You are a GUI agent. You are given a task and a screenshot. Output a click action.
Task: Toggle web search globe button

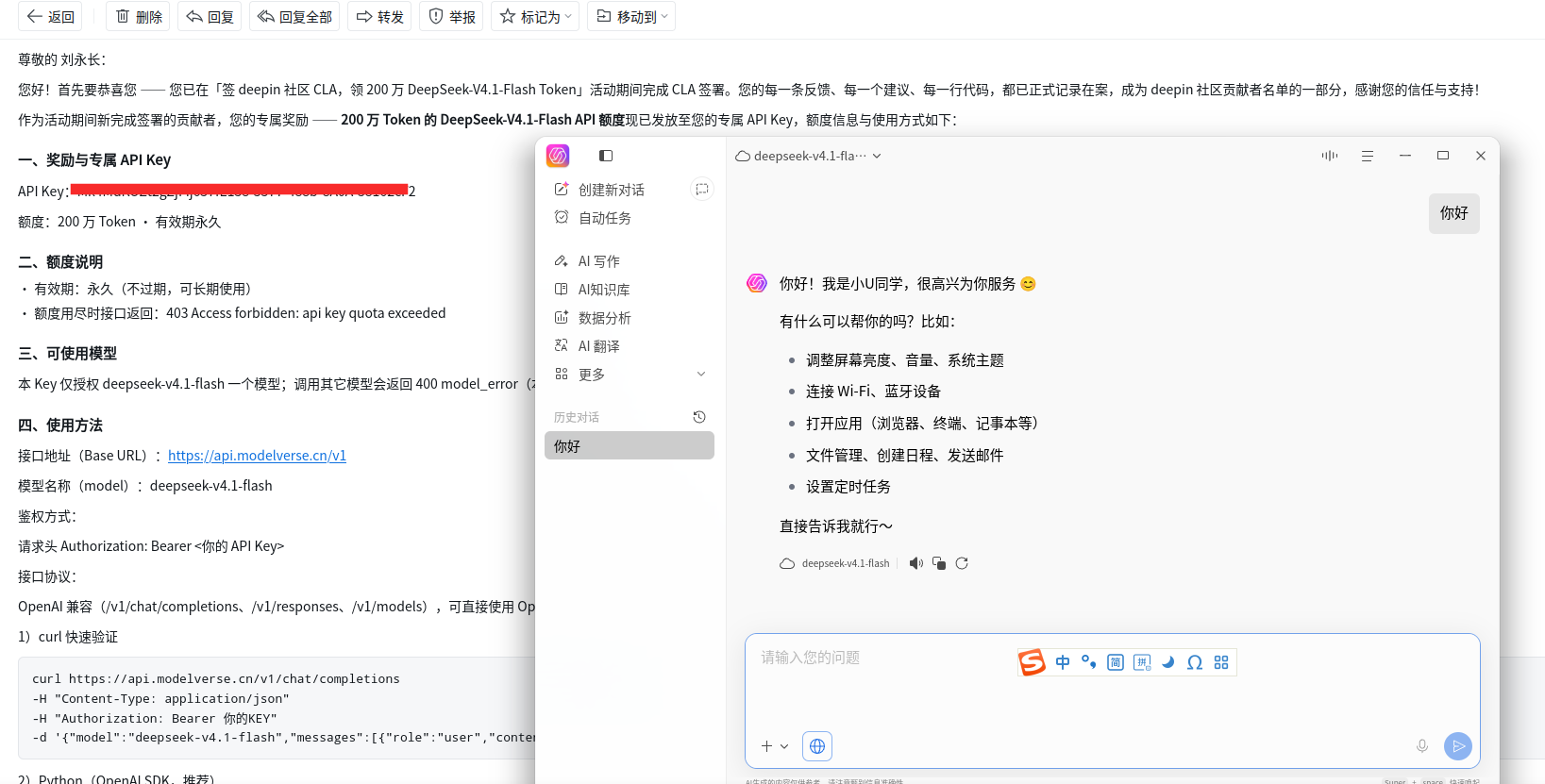817,746
